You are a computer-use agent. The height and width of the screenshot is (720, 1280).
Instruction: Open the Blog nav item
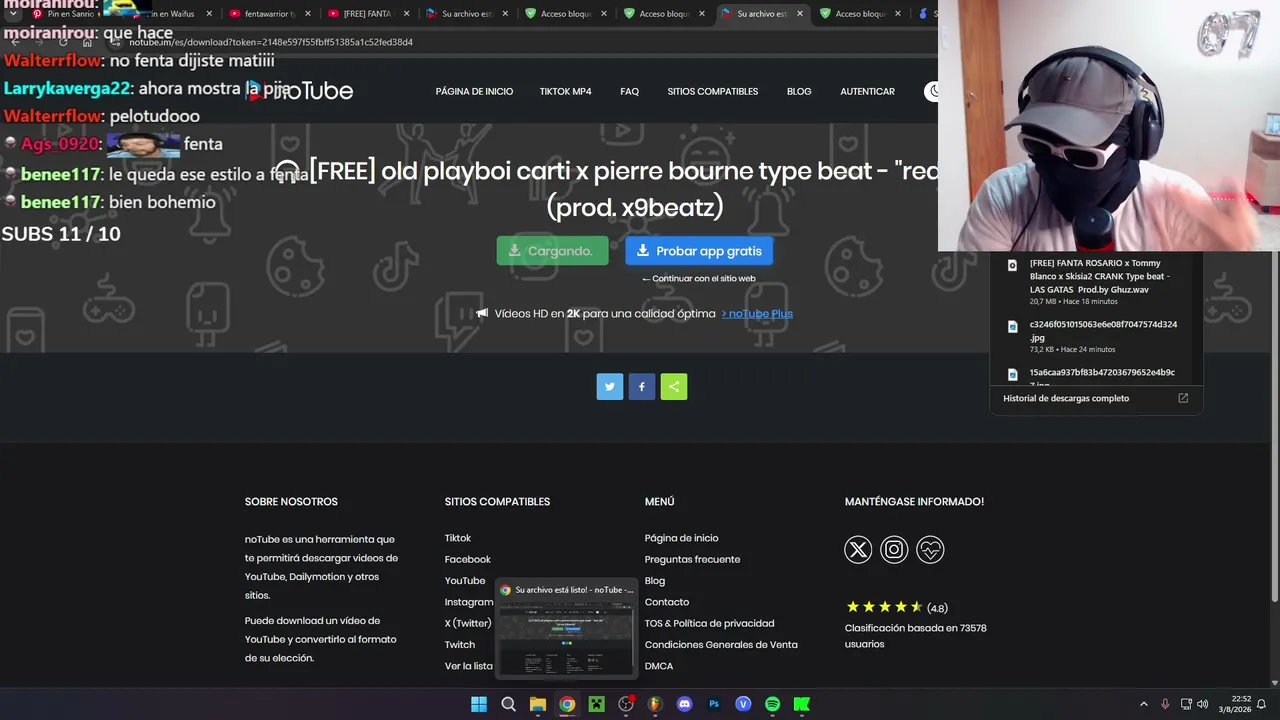coord(799,91)
